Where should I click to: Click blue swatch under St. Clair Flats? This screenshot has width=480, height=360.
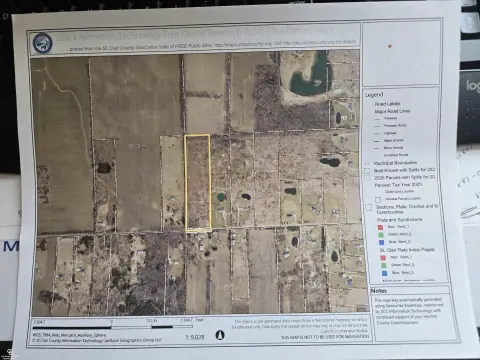[385, 273]
